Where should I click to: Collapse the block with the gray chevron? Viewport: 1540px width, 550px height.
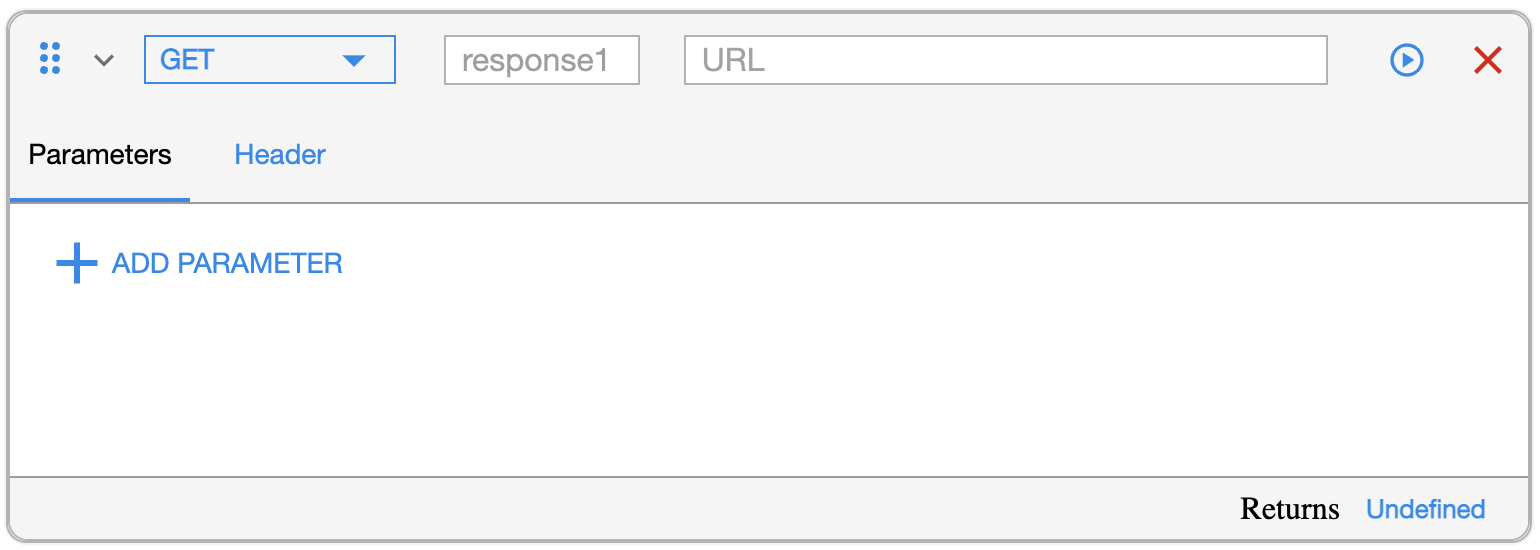tap(104, 61)
